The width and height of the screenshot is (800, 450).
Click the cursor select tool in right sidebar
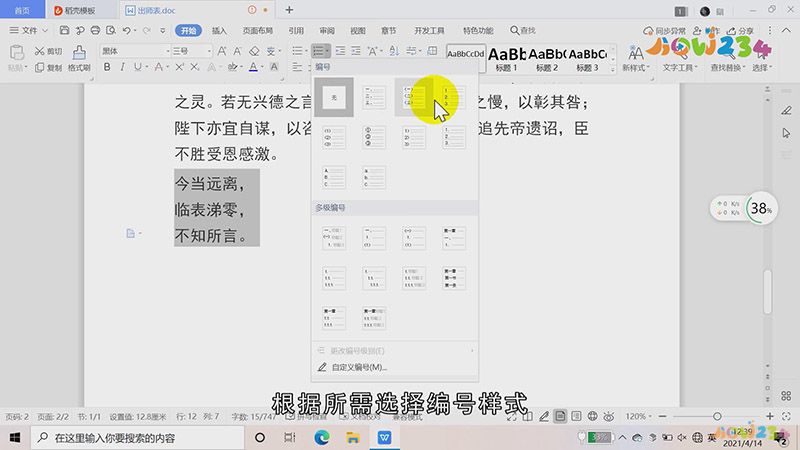coord(786,133)
